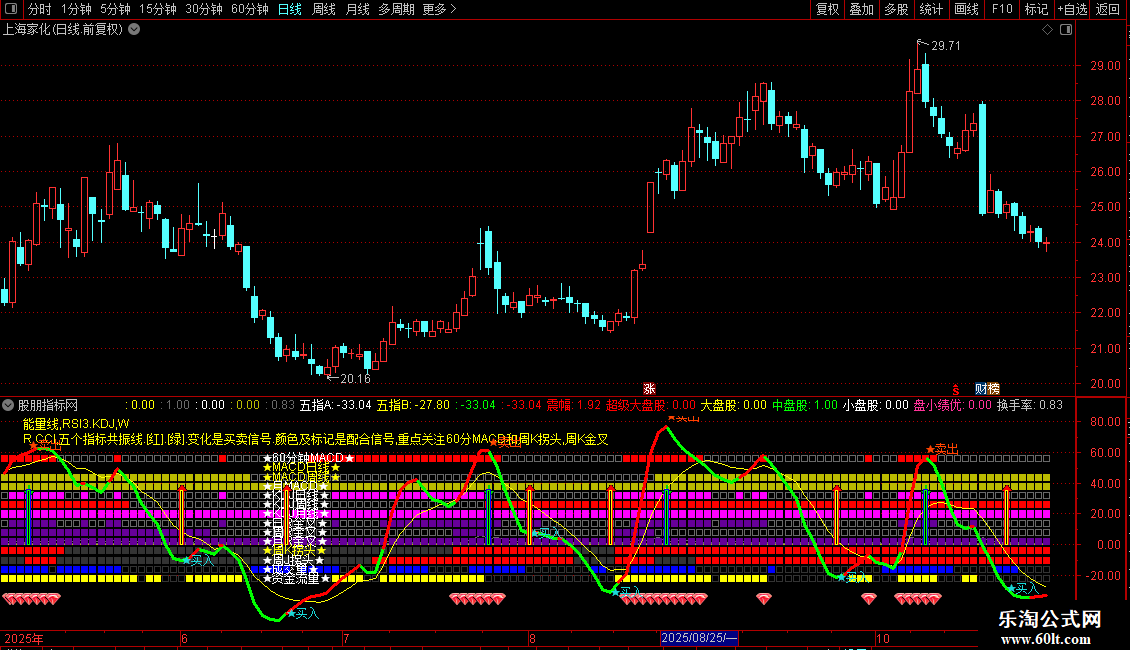Click the ★资金流量★ row label
This screenshot has width=1130, height=650.
pos(295,578)
